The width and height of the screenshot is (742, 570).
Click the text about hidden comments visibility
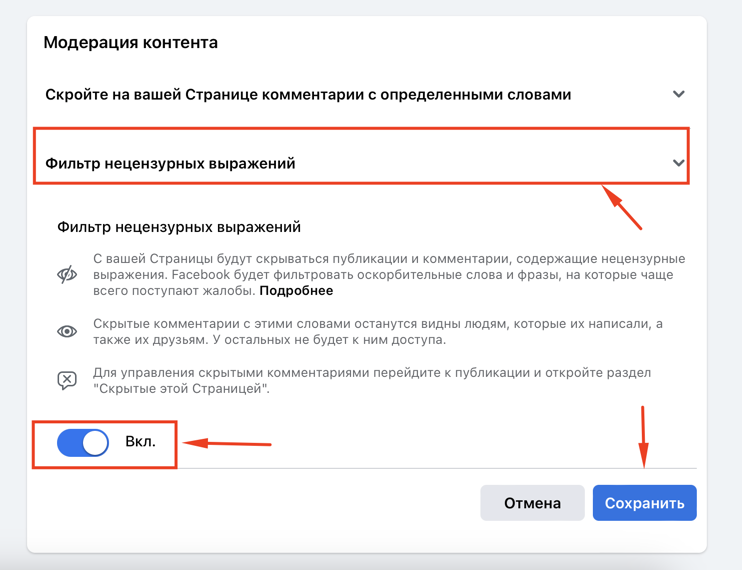click(x=378, y=332)
